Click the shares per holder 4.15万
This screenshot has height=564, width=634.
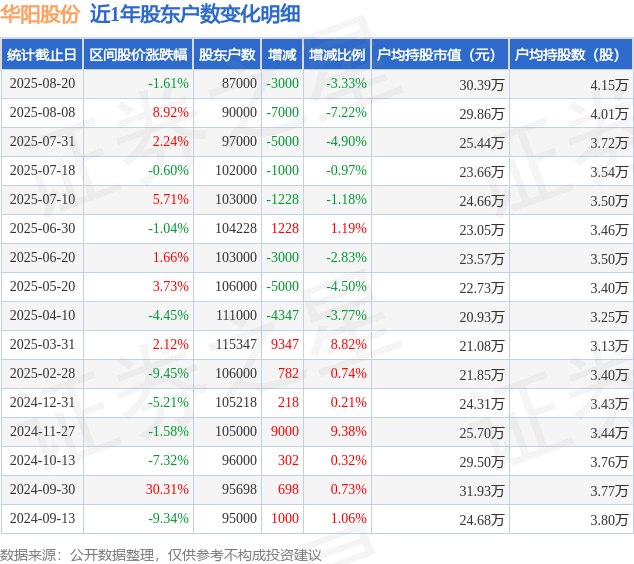tap(609, 85)
